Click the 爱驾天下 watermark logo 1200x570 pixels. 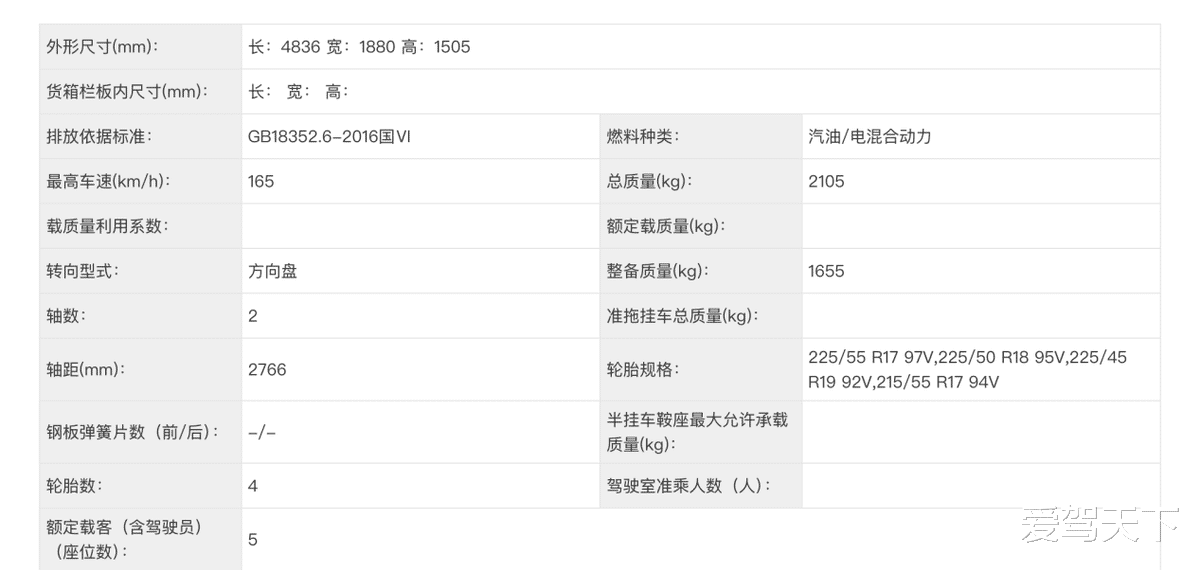(x=1100, y=524)
